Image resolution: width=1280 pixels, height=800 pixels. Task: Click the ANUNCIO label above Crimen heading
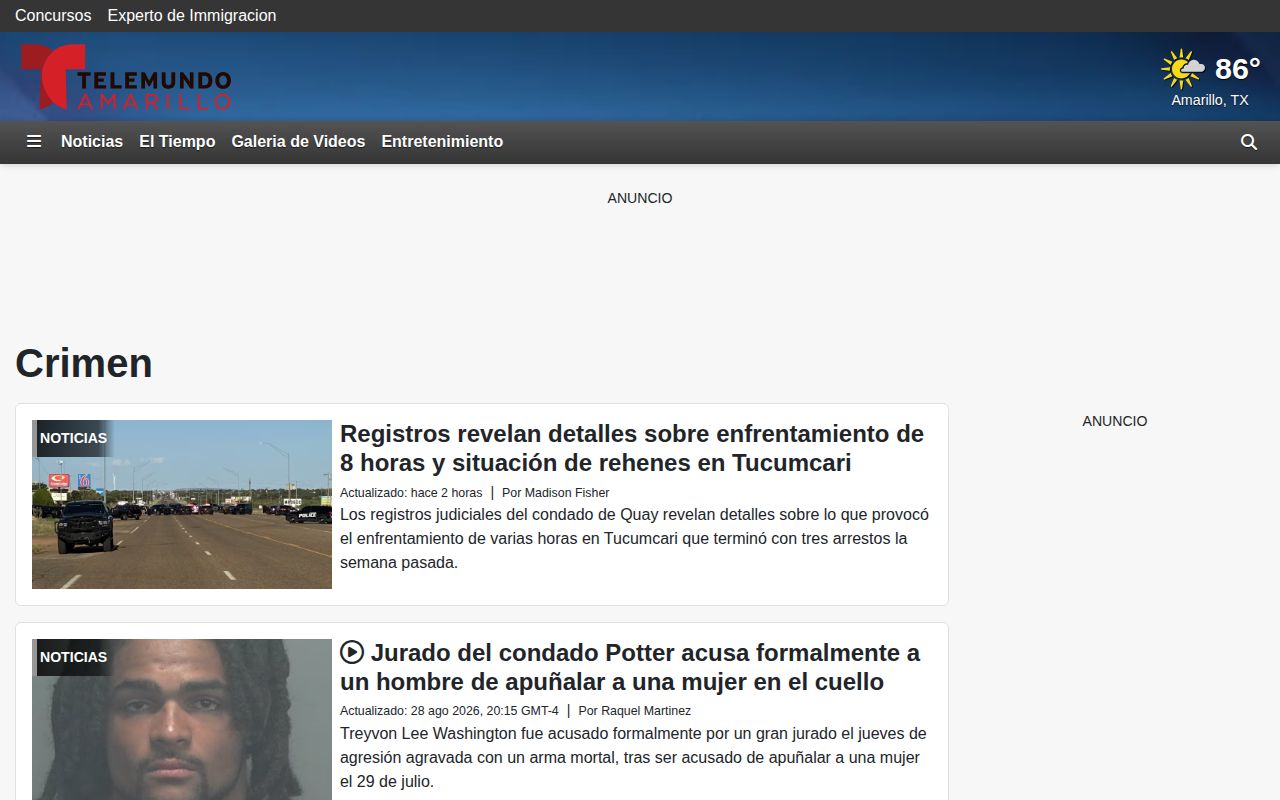[640, 198]
